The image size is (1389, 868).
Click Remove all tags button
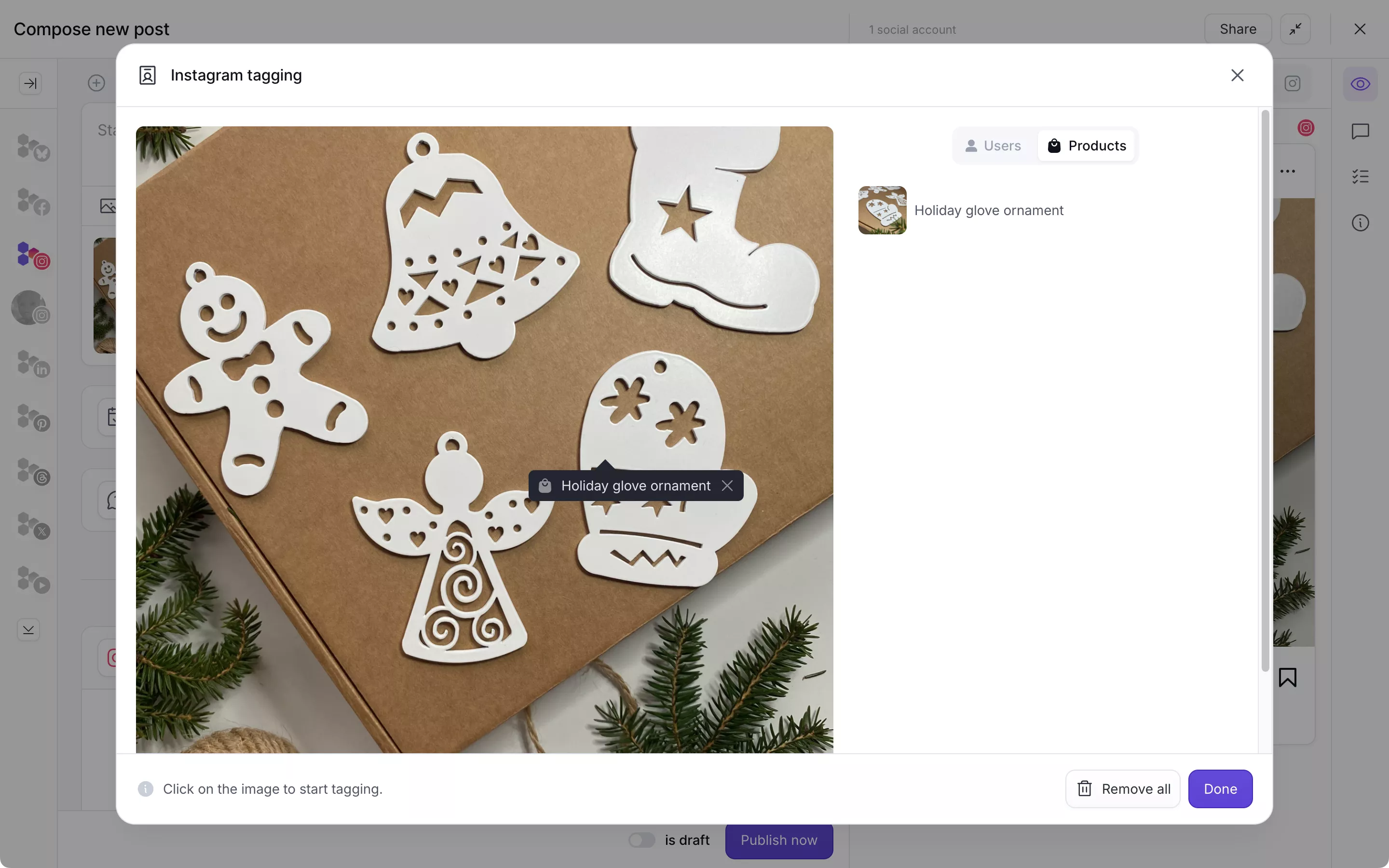(x=1123, y=789)
